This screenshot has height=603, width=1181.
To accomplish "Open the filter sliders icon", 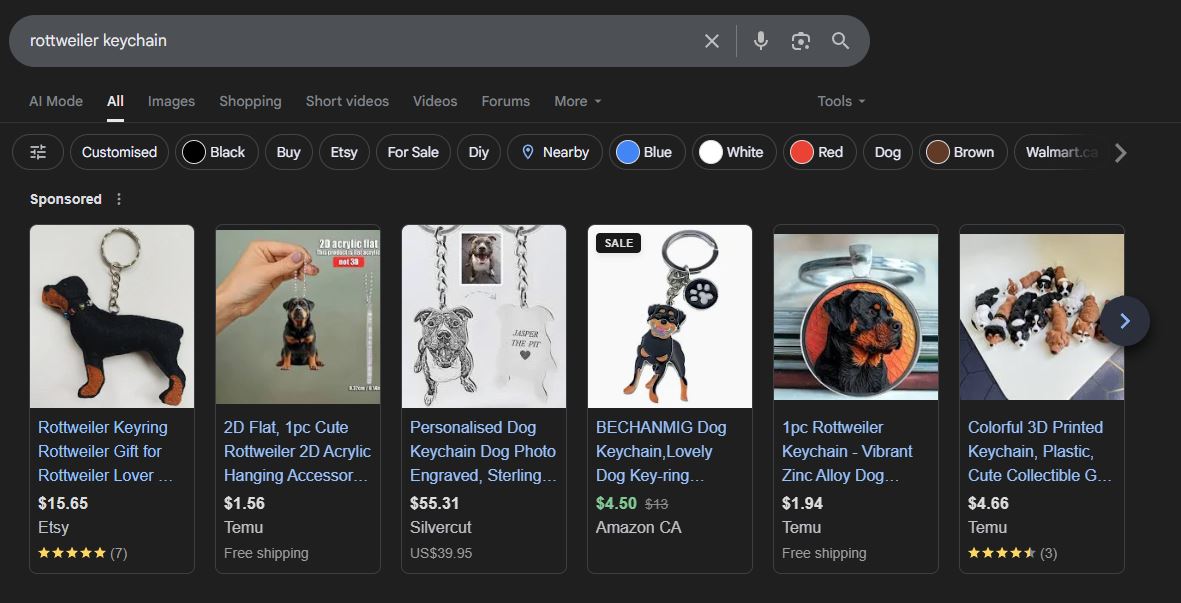I will pyautogui.click(x=38, y=152).
